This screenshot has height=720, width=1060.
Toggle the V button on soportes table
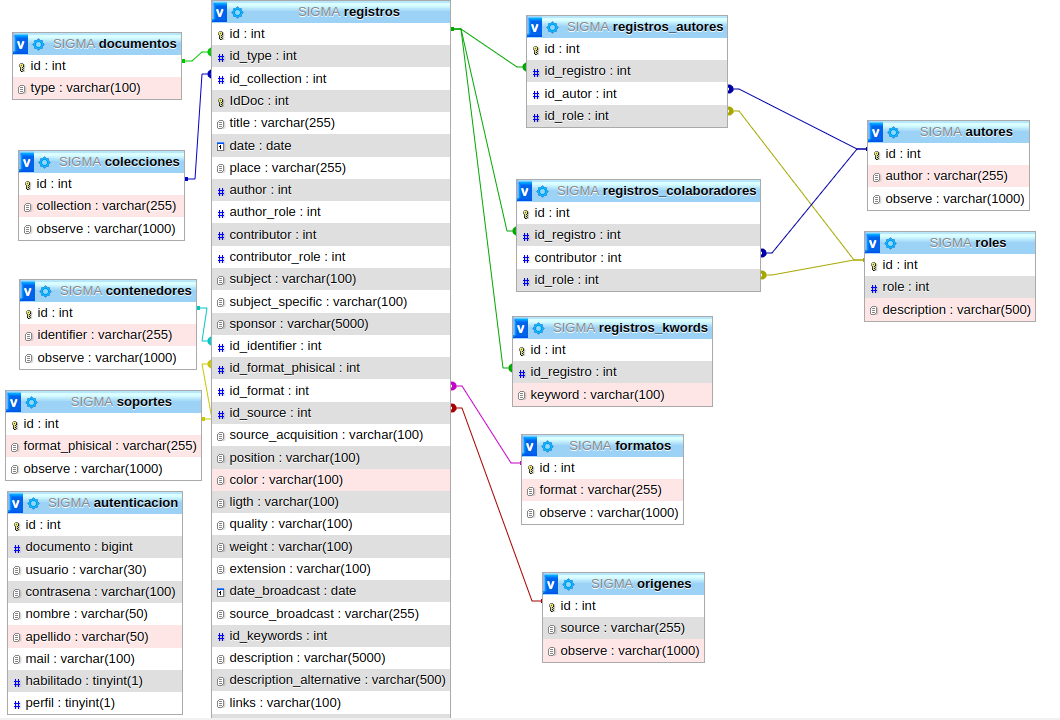14,402
